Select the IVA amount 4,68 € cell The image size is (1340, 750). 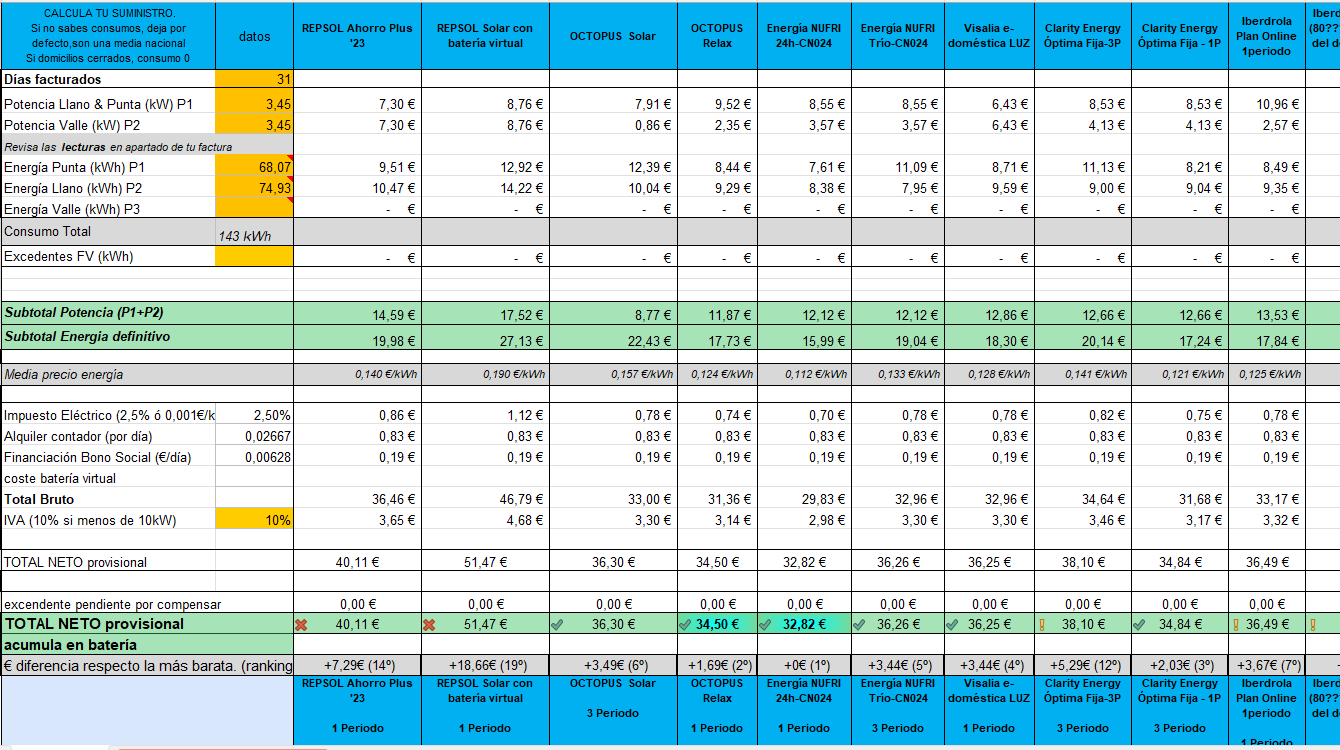click(x=485, y=520)
